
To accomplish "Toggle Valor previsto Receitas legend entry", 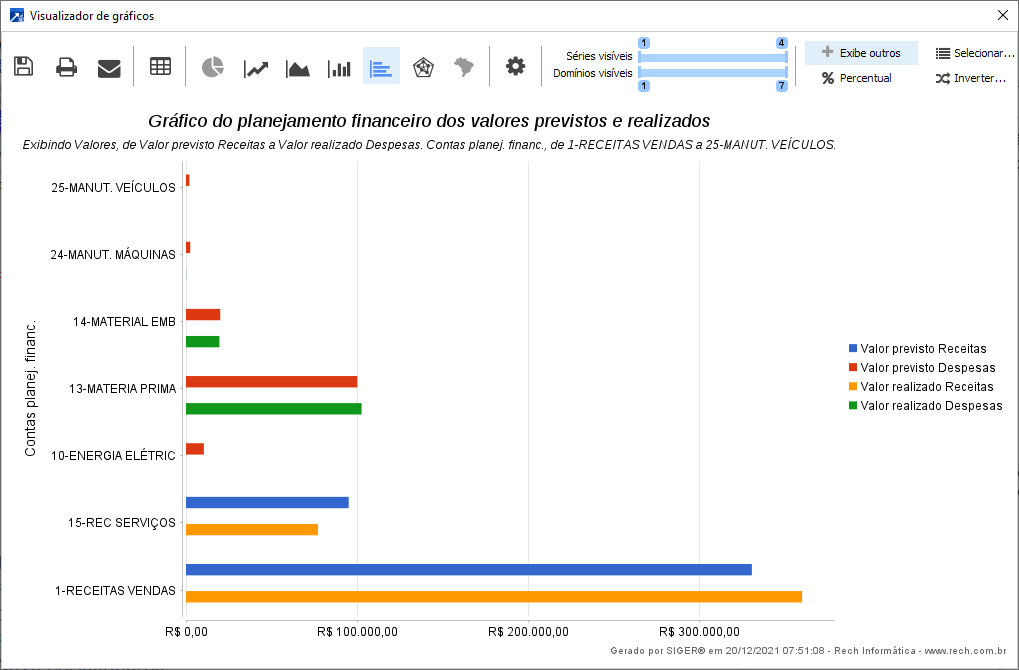I will (x=922, y=349).
